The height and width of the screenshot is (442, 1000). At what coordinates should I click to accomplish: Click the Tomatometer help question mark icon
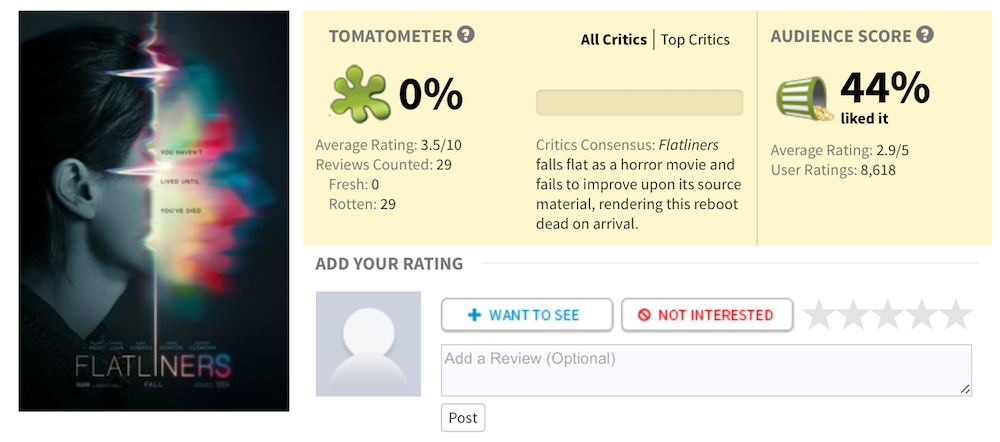(466, 35)
